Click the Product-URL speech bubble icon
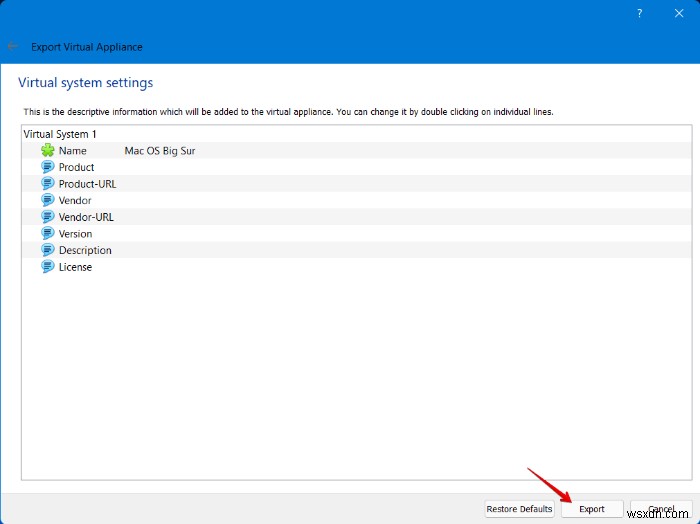This screenshot has height=524, width=700. 48,183
